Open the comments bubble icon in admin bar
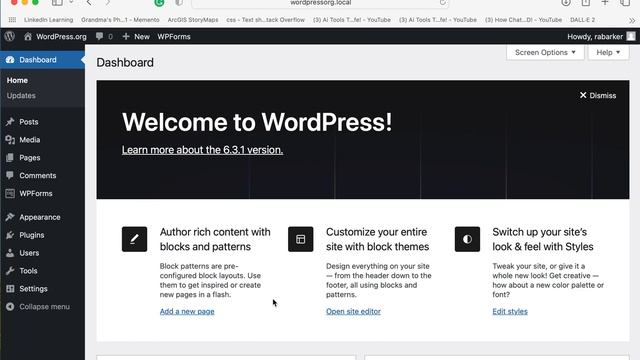 point(99,36)
